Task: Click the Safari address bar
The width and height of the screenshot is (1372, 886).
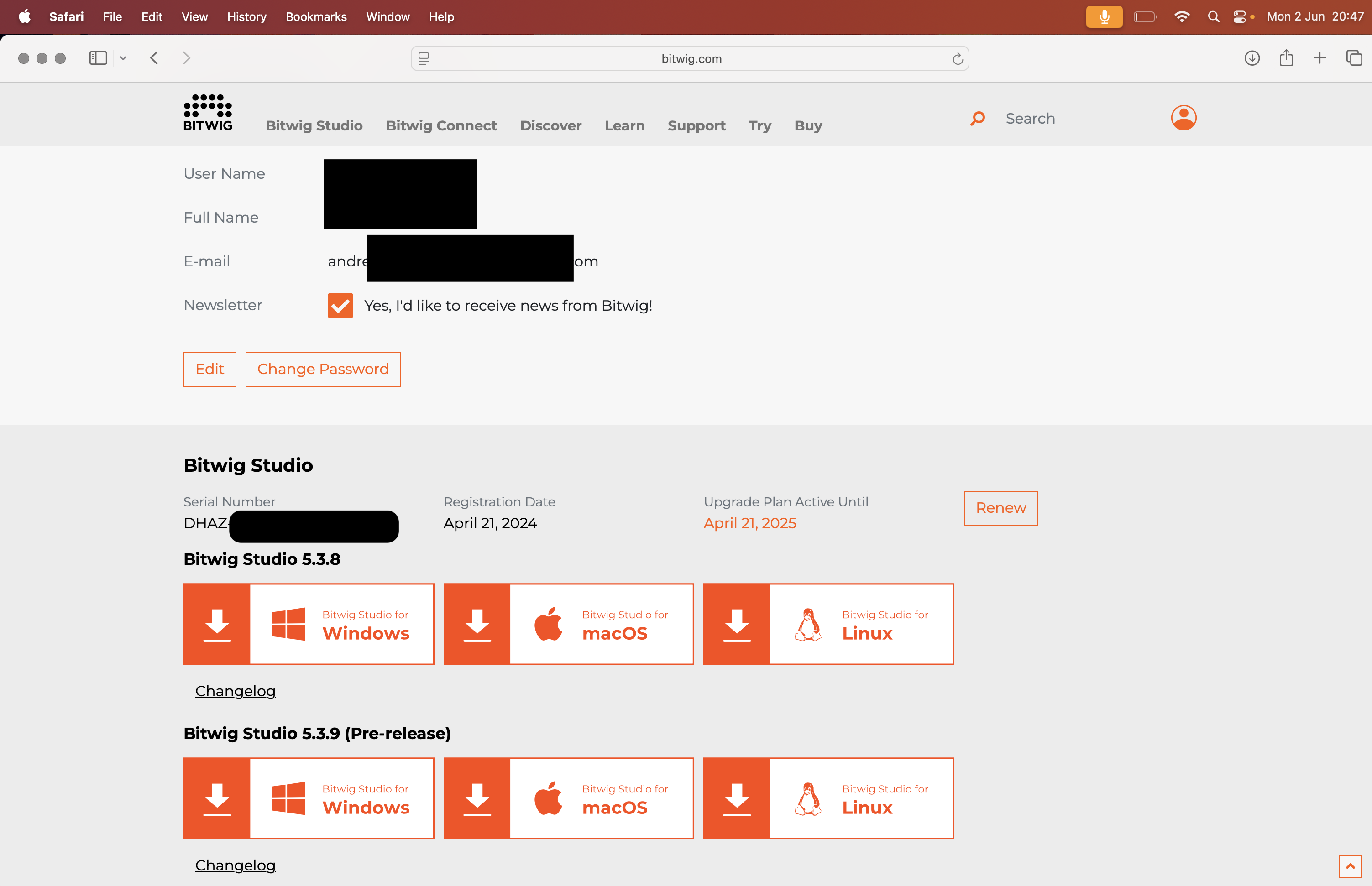Action: (x=690, y=59)
